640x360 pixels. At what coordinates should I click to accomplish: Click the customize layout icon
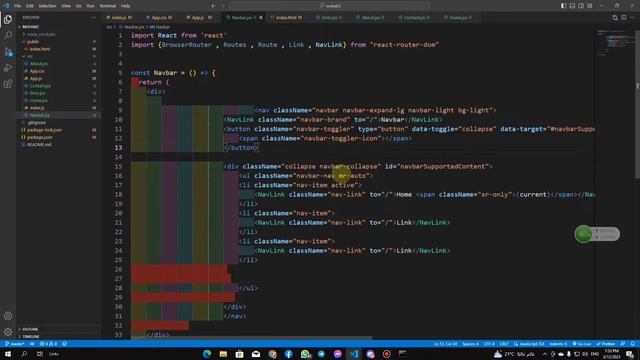[x=590, y=6]
